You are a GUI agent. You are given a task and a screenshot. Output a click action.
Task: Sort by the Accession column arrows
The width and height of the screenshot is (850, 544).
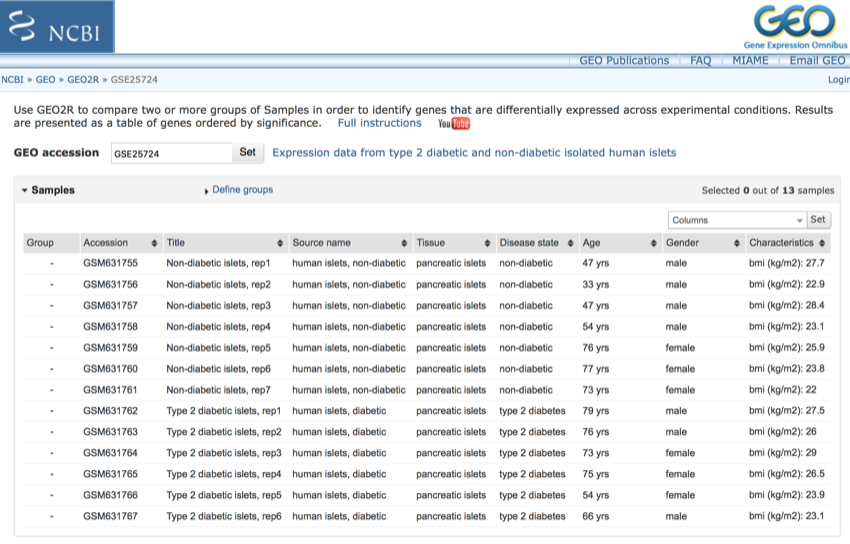(154, 243)
